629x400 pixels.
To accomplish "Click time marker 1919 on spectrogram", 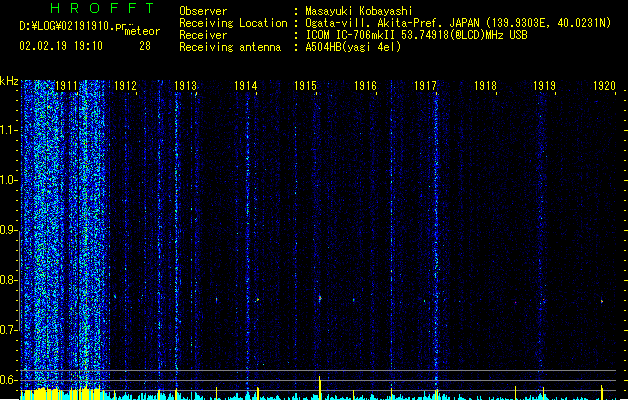I will click(x=544, y=86).
